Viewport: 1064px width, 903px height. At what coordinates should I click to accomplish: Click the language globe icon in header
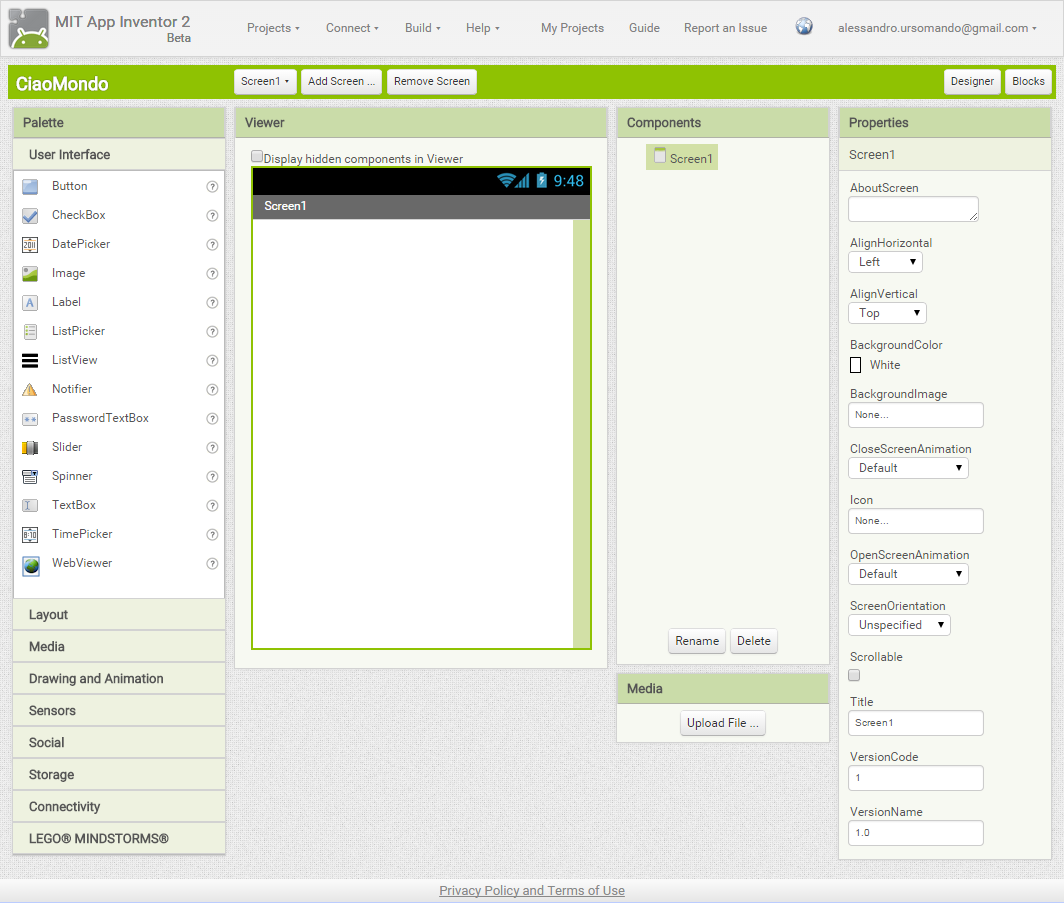[x=804, y=26]
